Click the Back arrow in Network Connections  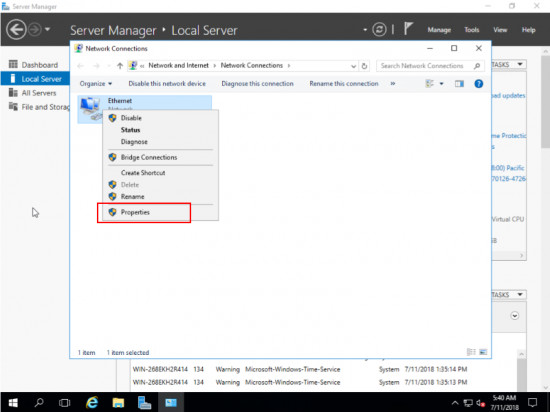(80, 66)
